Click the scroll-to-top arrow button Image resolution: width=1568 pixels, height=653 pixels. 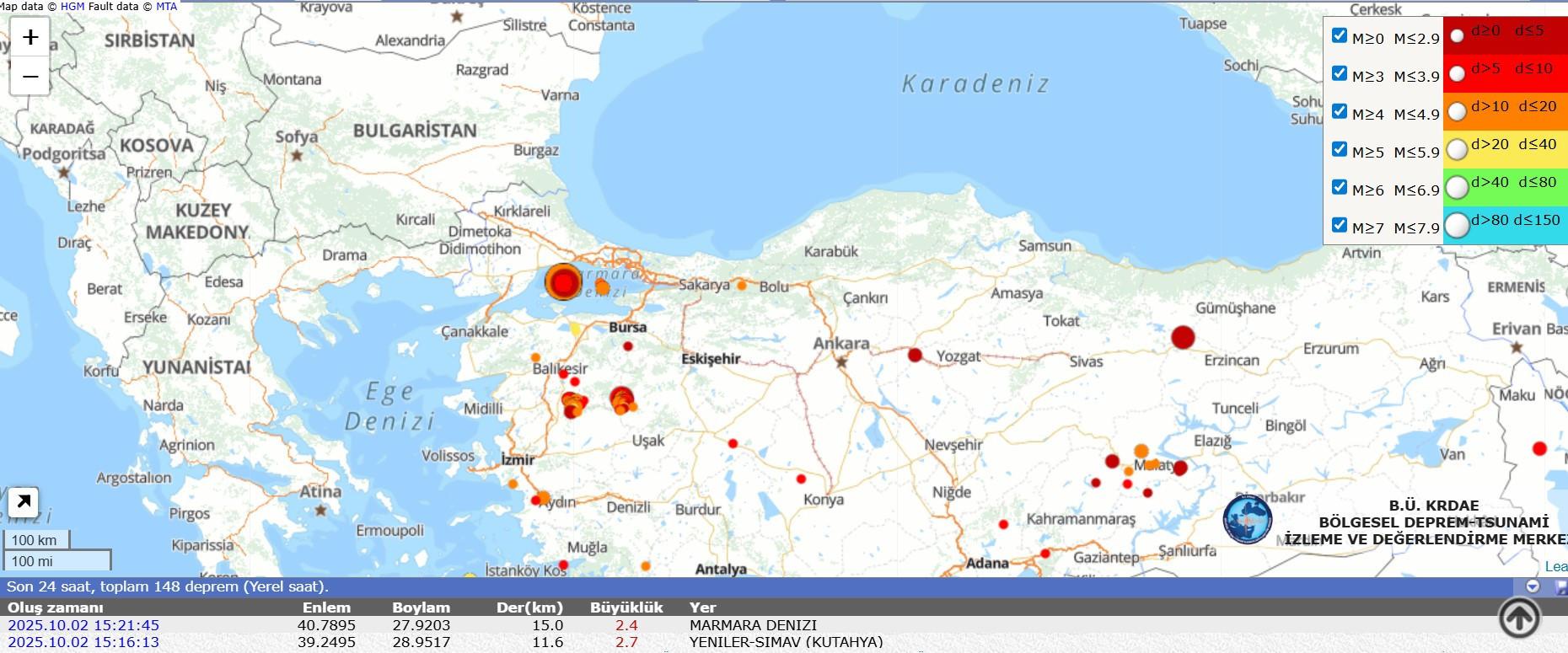[x=1519, y=618]
